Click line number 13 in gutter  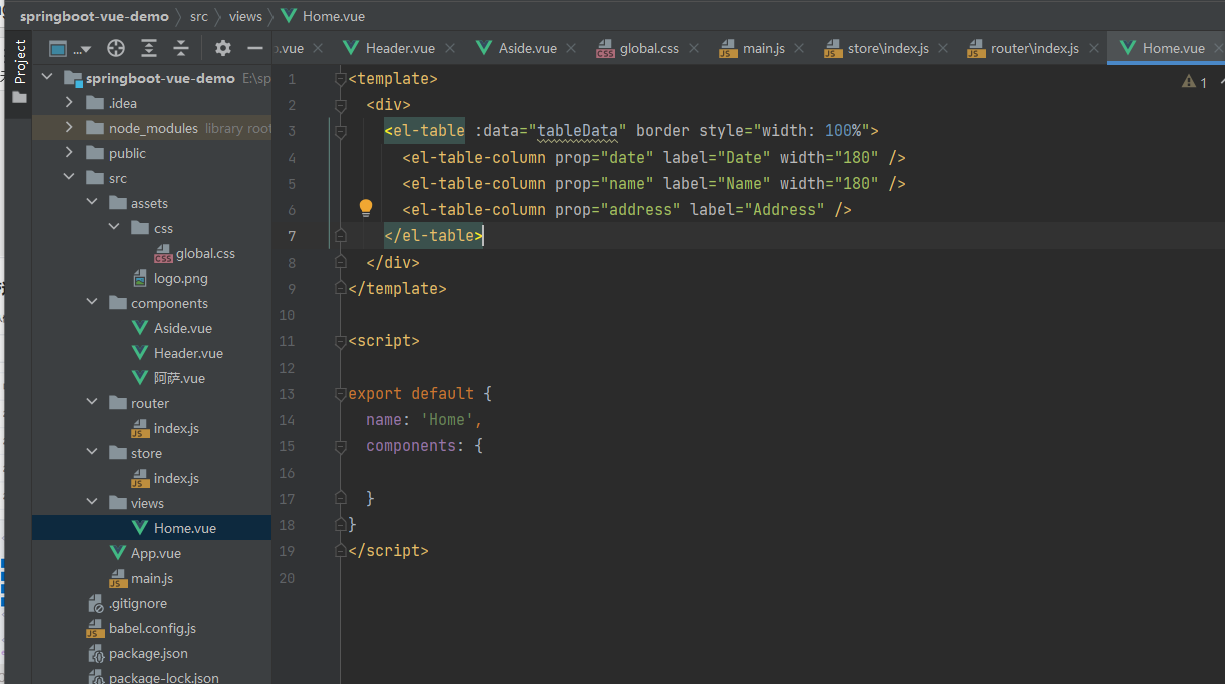288,394
